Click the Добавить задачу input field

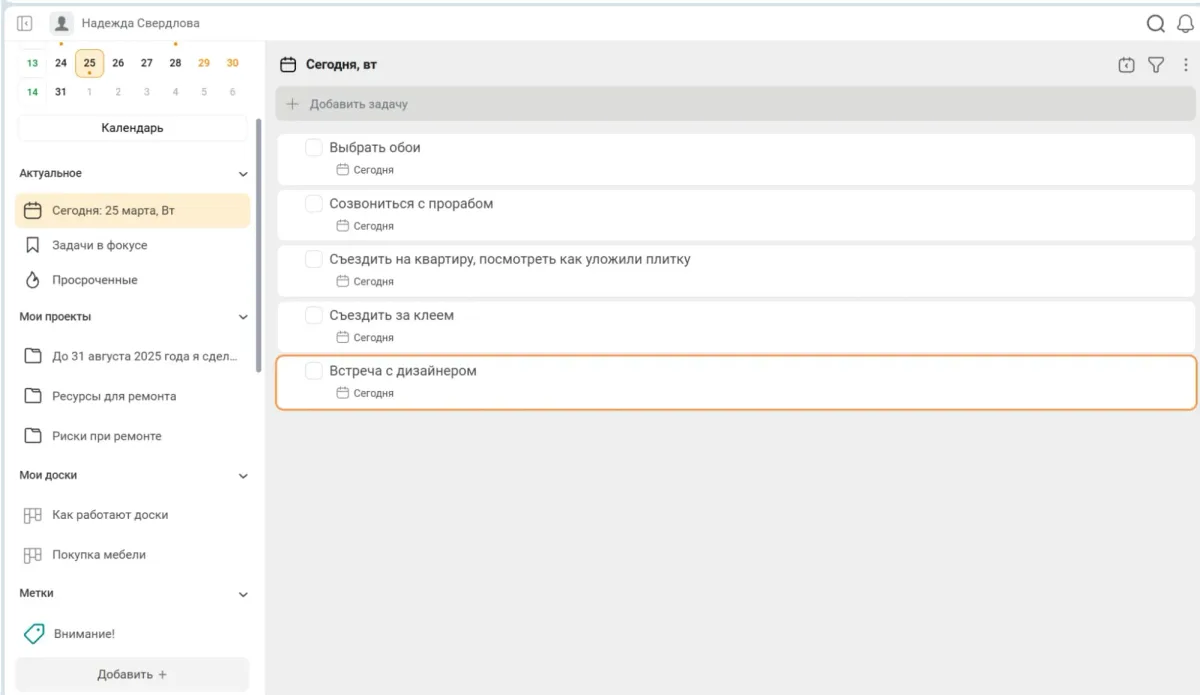coord(735,104)
